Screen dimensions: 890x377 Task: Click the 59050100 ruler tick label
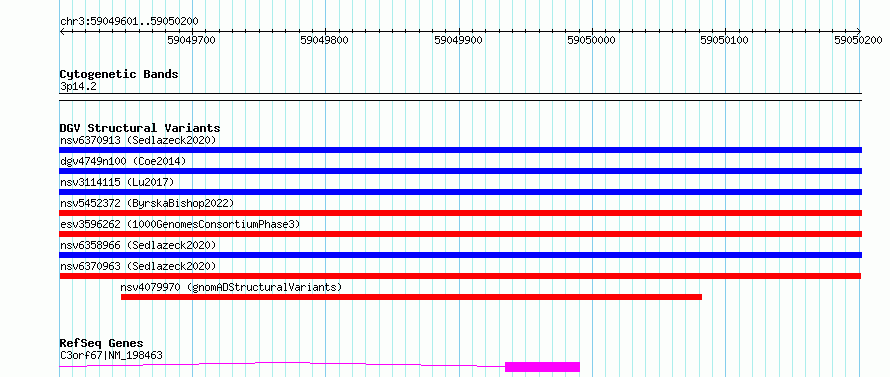(x=725, y=40)
